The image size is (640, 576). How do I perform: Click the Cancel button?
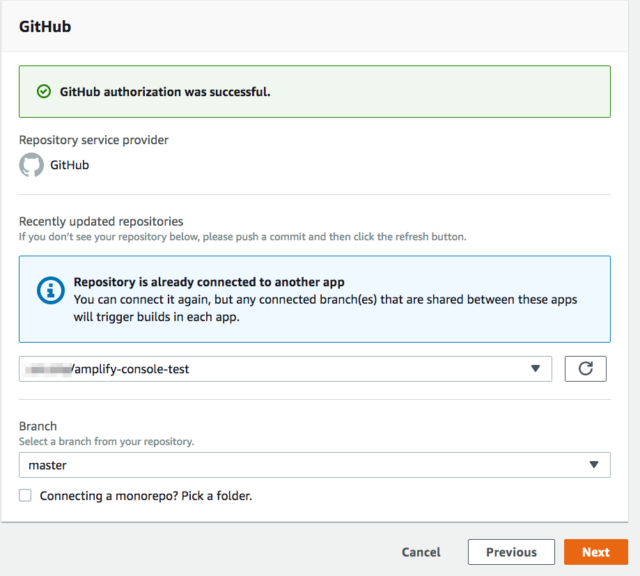point(421,552)
